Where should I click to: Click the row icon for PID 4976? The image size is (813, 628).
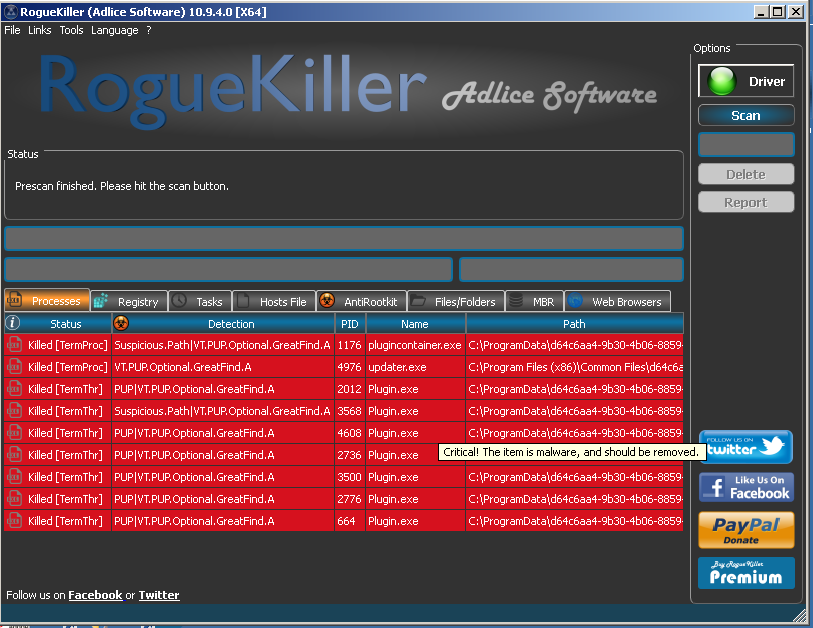(14, 367)
